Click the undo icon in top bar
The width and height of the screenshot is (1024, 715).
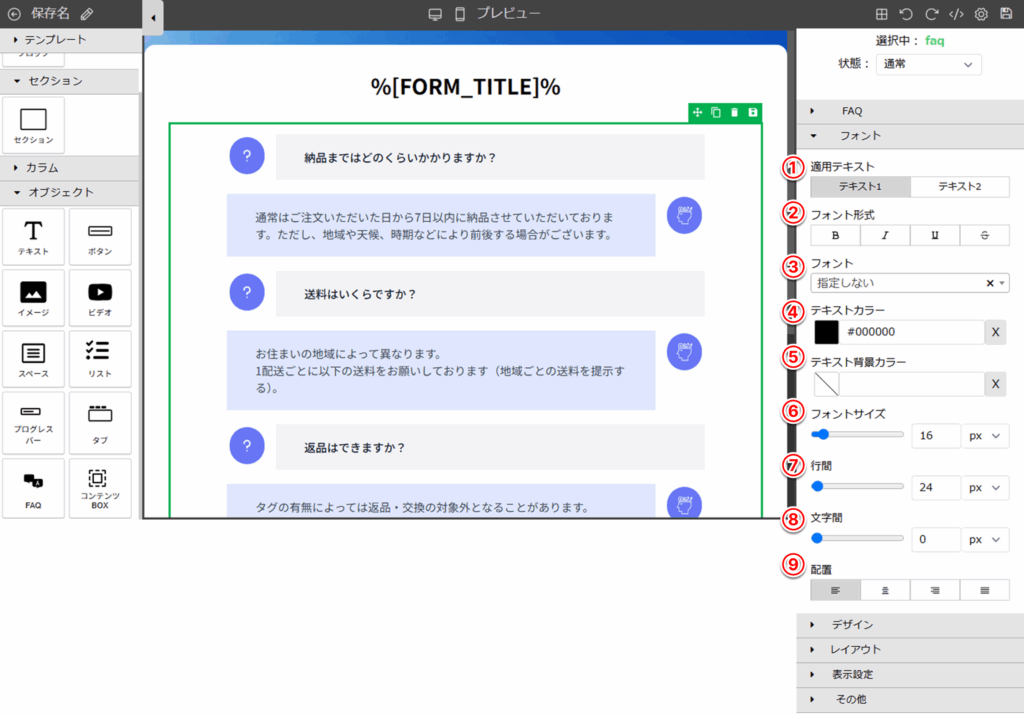(905, 14)
